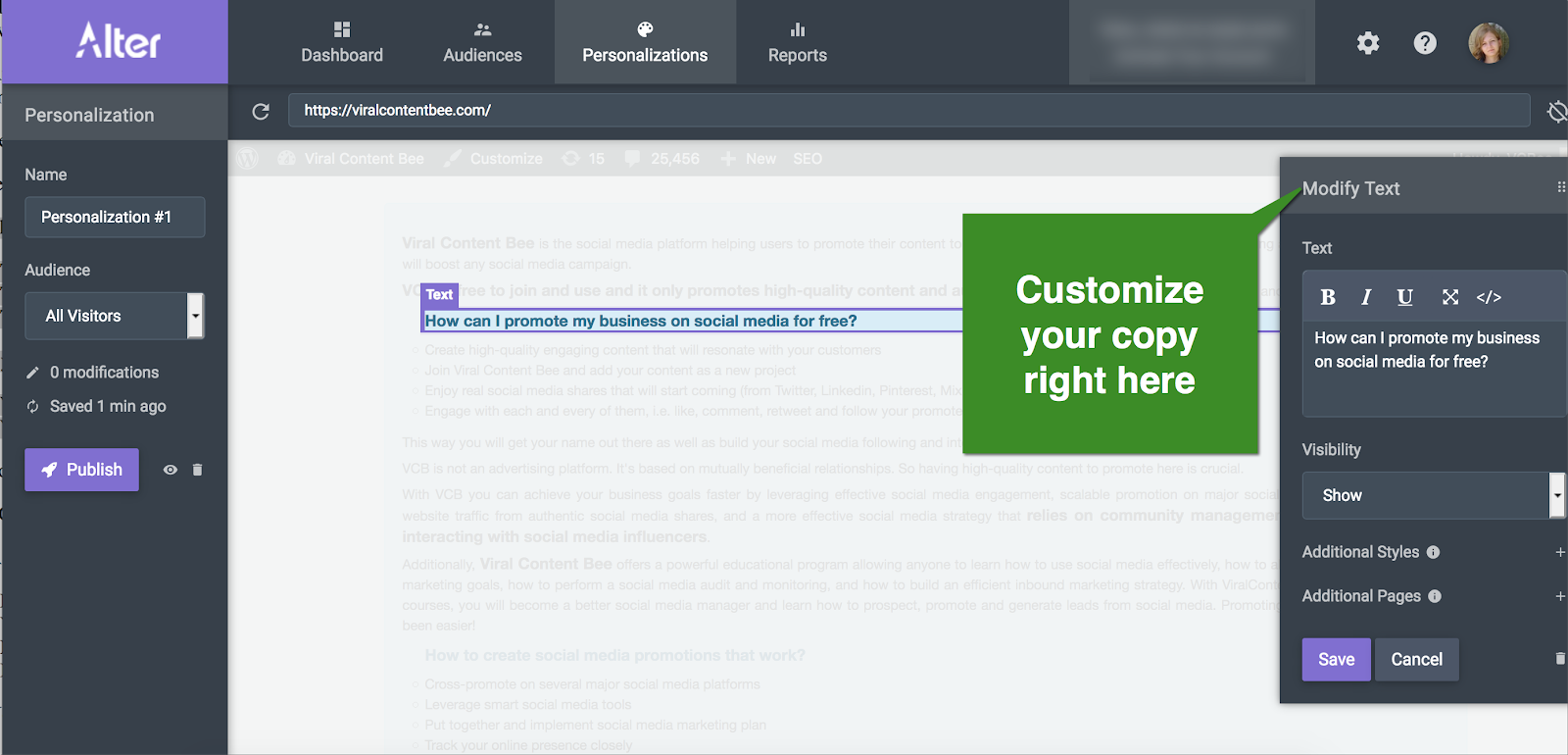Delete personalization with trash icon beside Publish

(197, 470)
